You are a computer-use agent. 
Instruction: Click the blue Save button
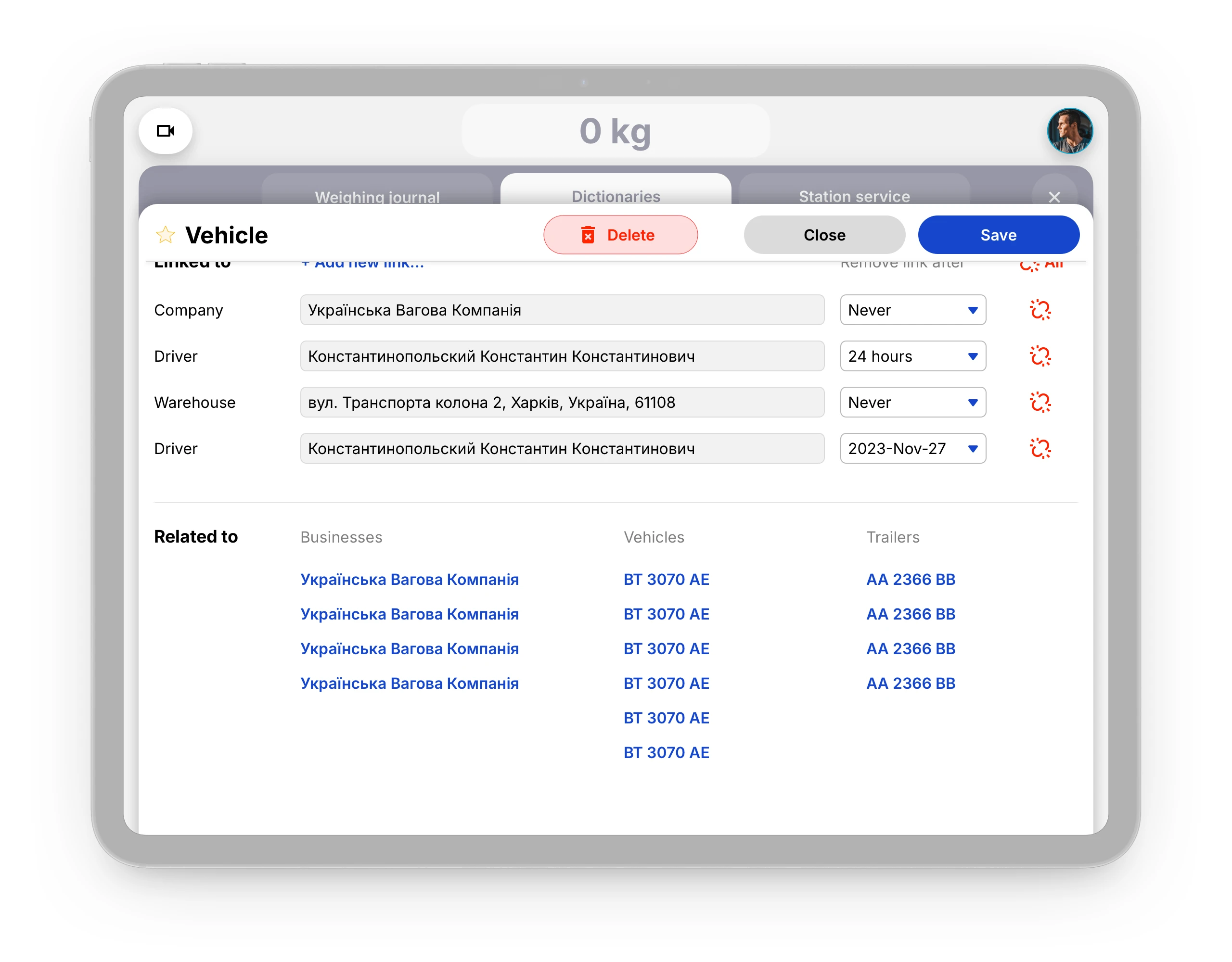[x=998, y=235]
